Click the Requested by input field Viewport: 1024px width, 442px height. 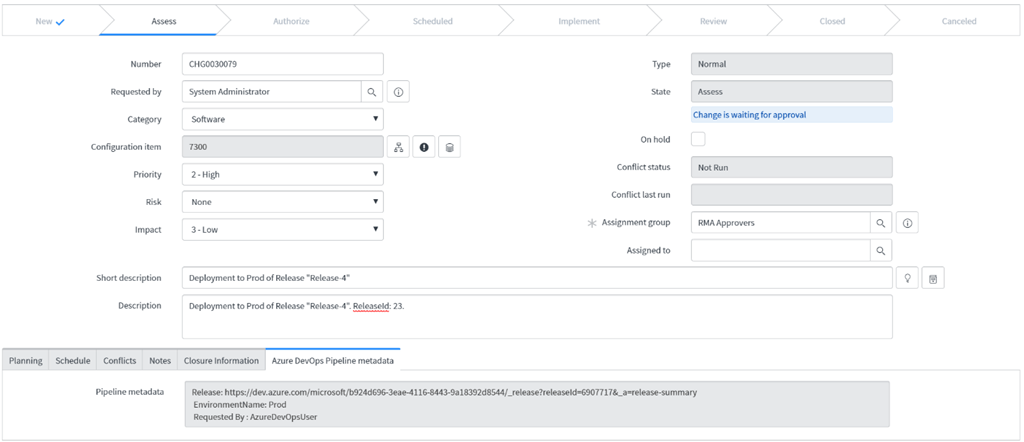272,92
